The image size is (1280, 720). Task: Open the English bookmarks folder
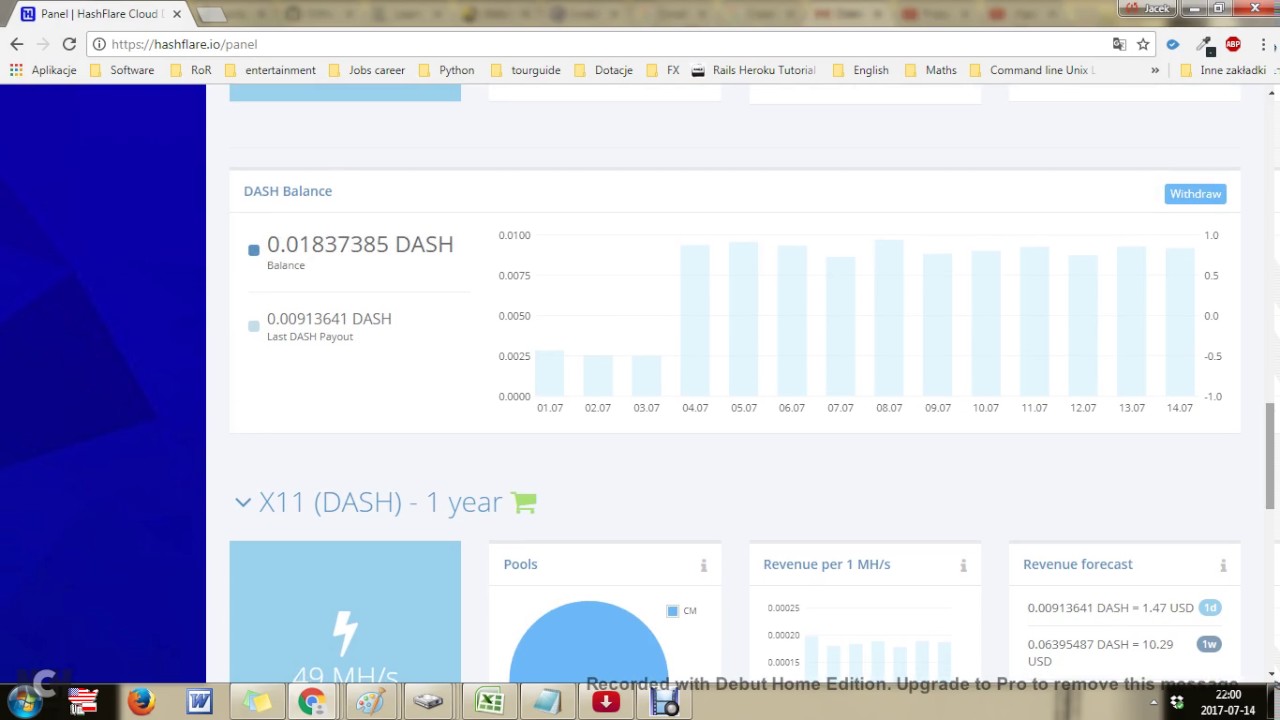[860, 70]
